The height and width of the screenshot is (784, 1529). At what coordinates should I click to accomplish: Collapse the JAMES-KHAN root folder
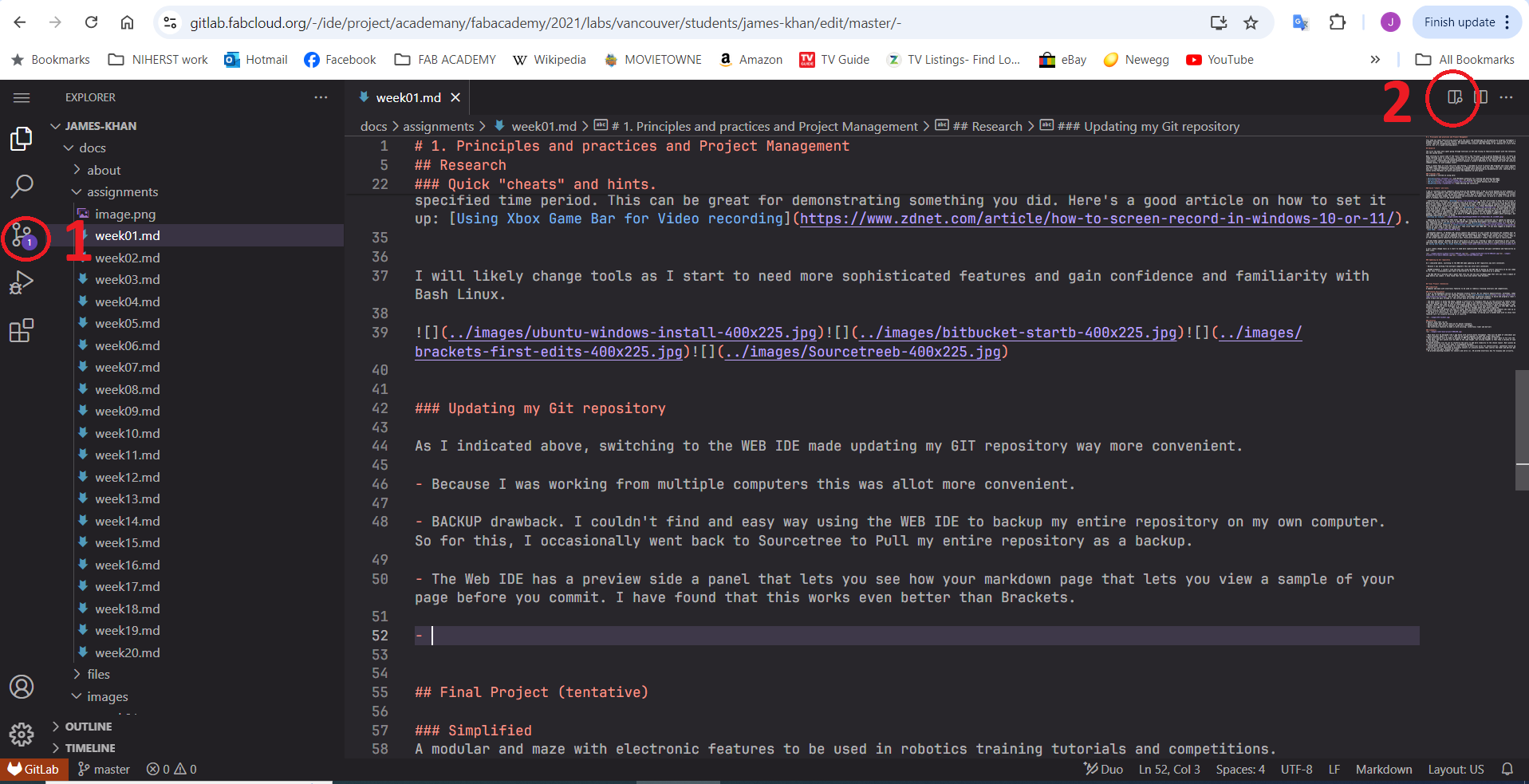coord(100,126)
